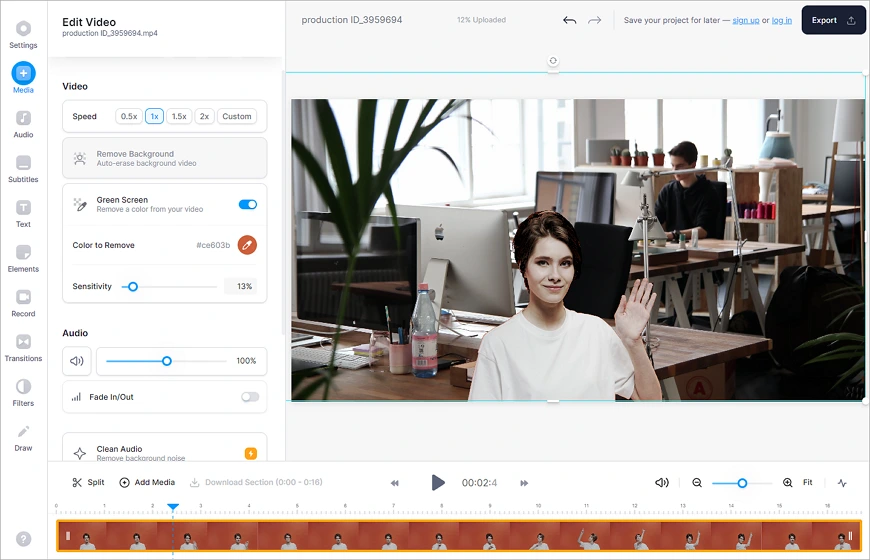The image size is (870, 560).
Task: Open the Draw sidebar panel
Action: (23, 438)
